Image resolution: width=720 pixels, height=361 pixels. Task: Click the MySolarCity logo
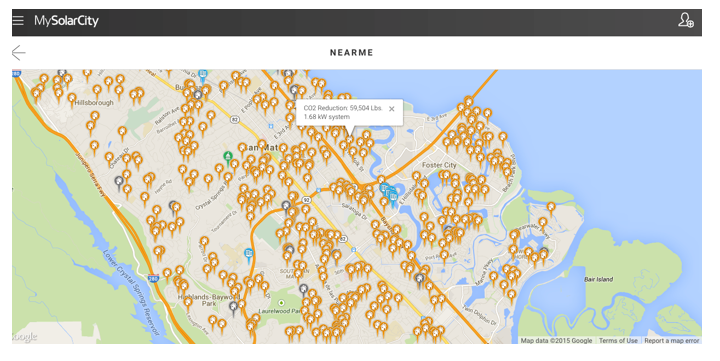66,21
